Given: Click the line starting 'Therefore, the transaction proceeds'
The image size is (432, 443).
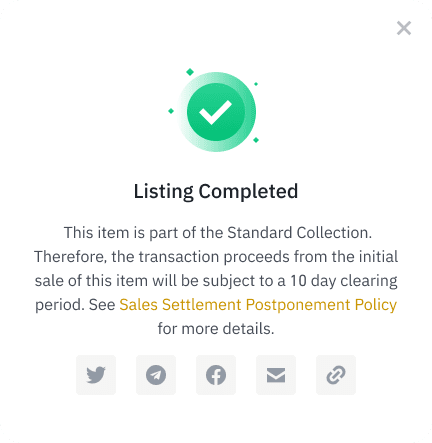Looking at the screenshot, I should click(216, 257).
